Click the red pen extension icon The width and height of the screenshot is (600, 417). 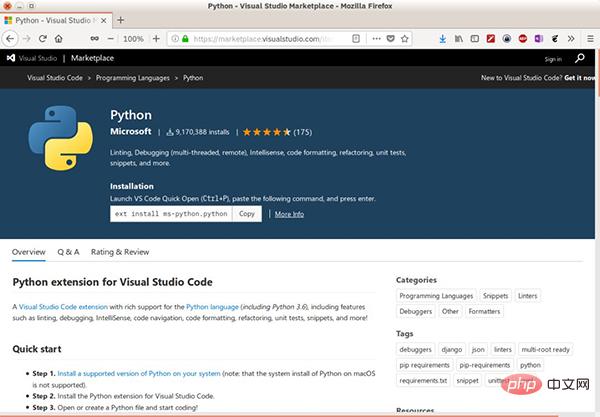coord(491,39)
